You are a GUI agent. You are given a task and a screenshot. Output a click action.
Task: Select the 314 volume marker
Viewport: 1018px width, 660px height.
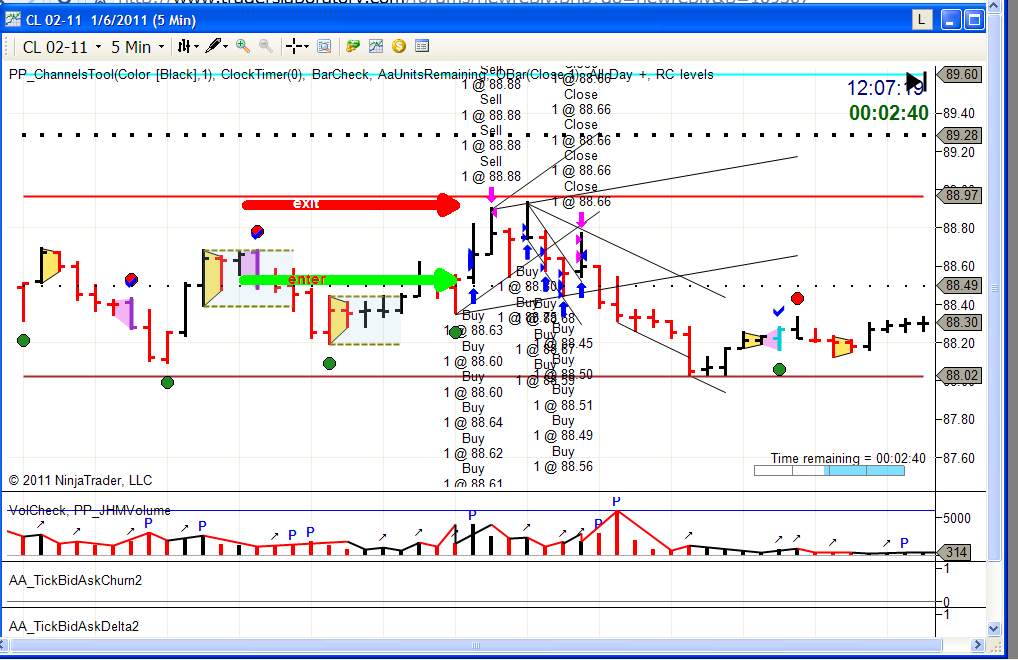tap(956, 552)
